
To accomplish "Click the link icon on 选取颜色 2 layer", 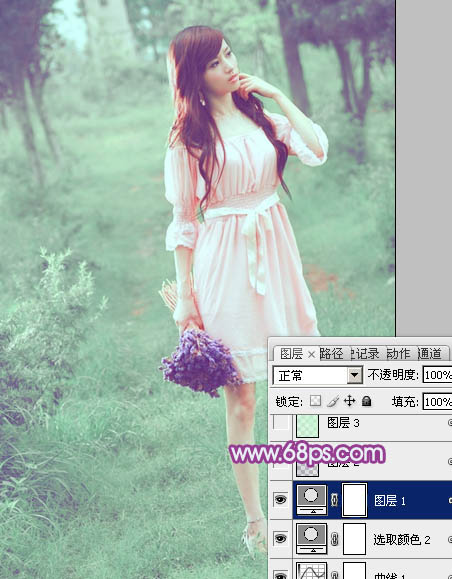I will 334,539.
